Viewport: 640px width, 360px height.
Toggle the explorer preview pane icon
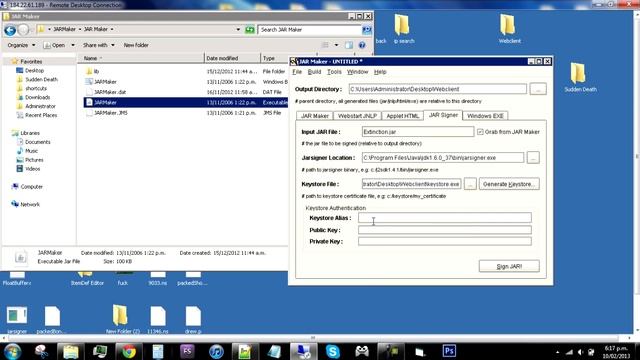tap(349, 45)
